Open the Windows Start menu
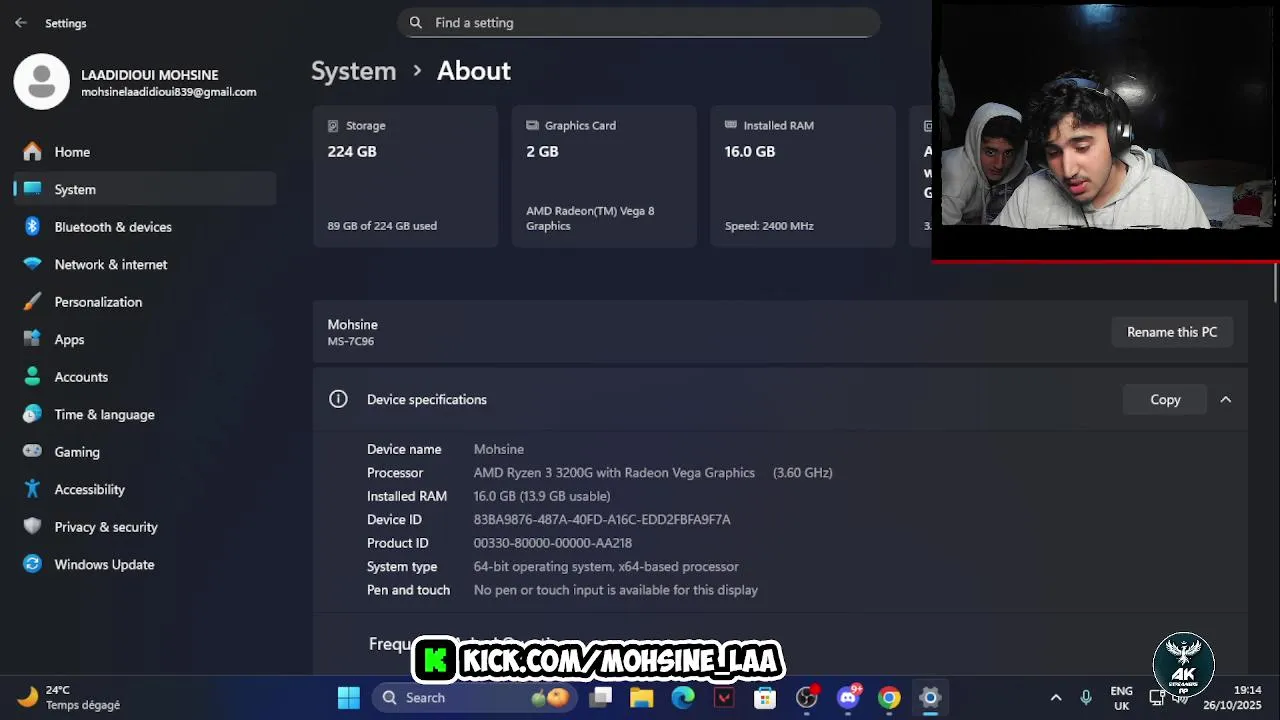The width and height of the screenshot is (1280, 720). tap(348, 698)
